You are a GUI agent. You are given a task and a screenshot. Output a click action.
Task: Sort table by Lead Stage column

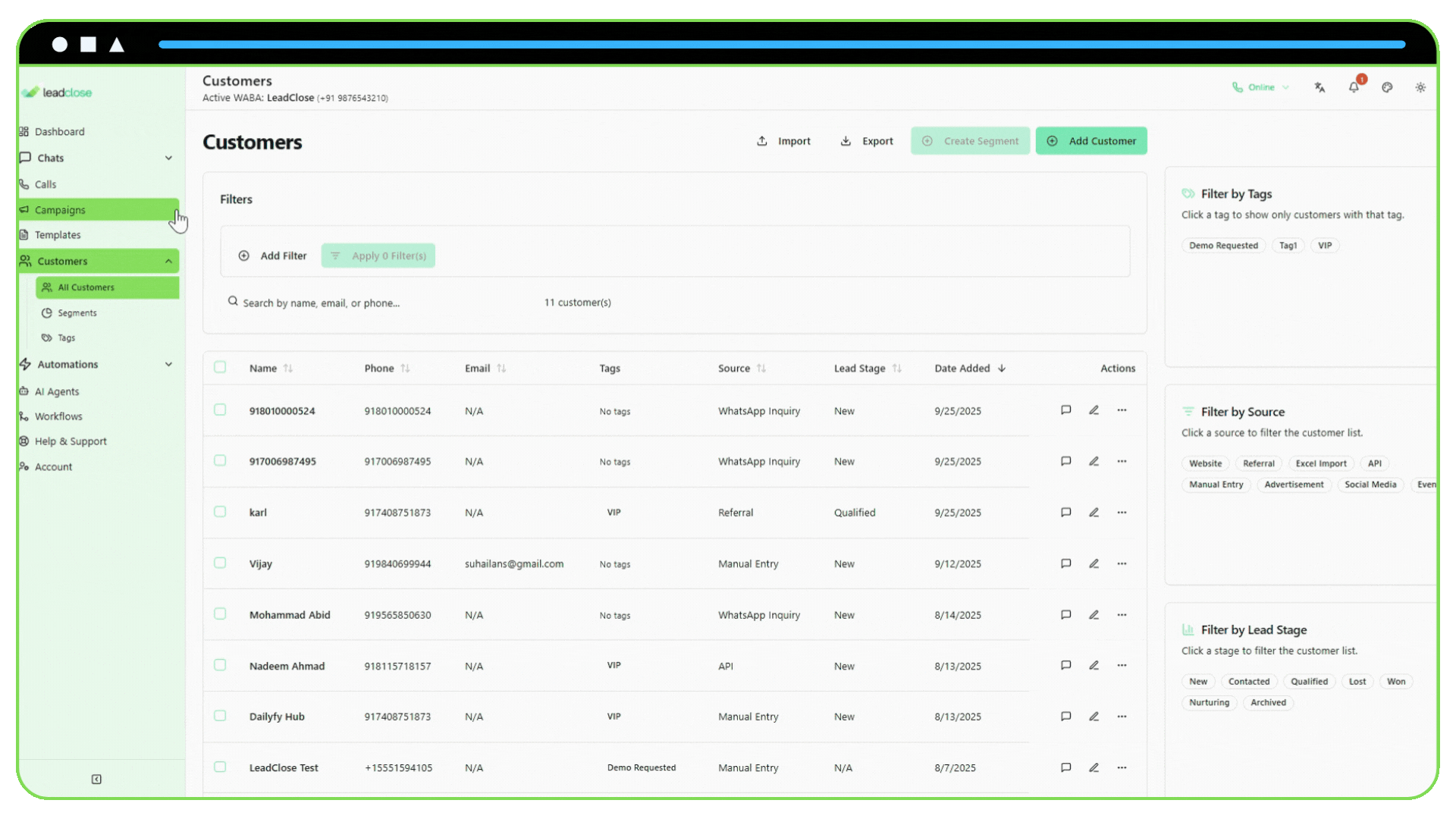click(x=868, y=369)
